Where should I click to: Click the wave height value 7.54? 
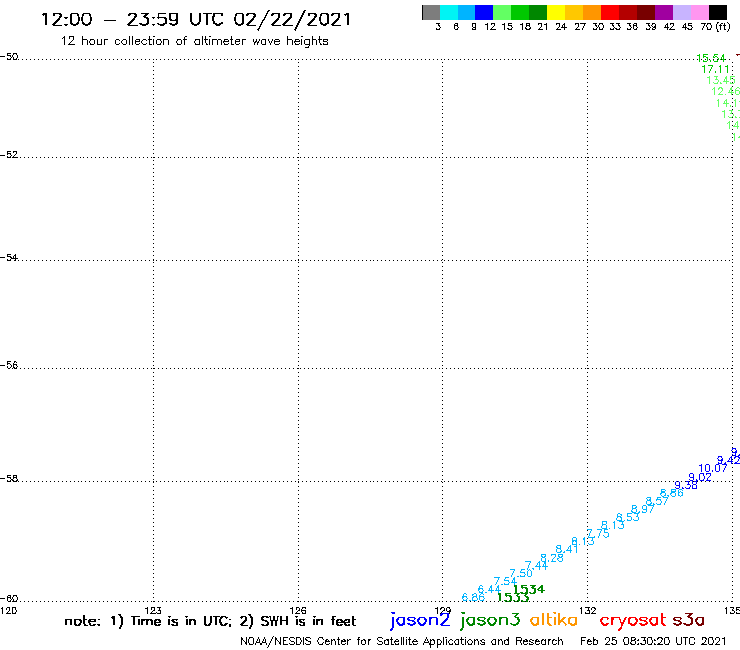tap(505, 581)
